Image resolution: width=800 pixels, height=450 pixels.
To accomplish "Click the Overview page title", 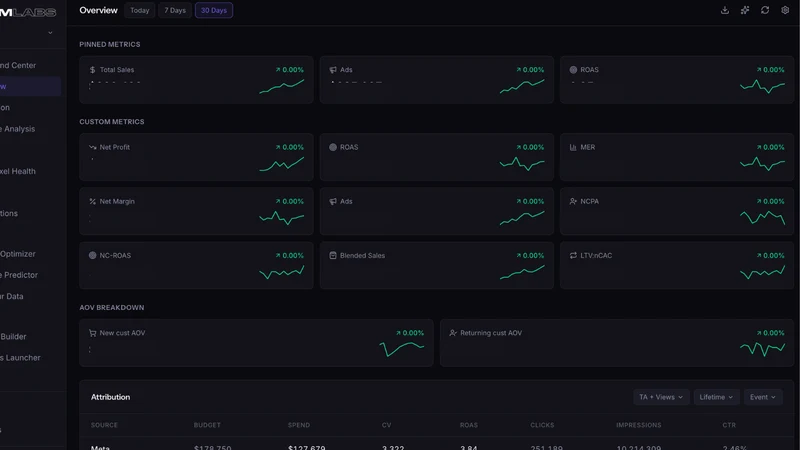I will click(x=98, y=10).
